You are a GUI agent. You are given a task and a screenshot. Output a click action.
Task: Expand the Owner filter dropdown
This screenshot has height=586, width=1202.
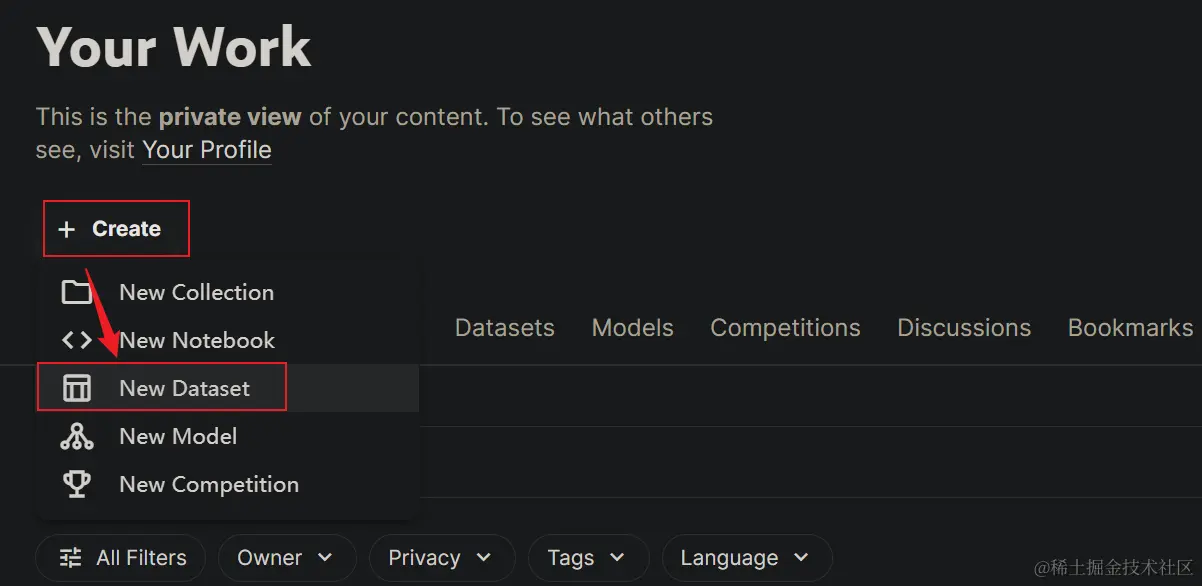286,558
